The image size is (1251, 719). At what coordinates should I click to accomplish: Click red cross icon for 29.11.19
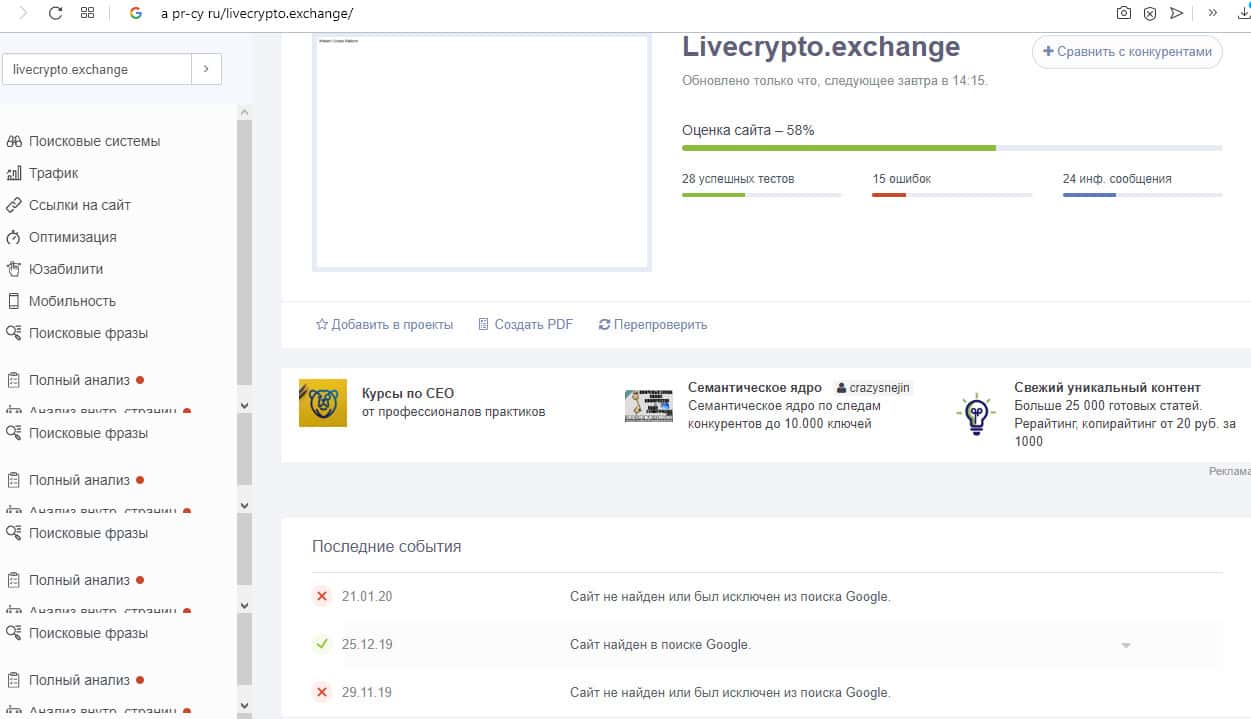pos(322,692)
